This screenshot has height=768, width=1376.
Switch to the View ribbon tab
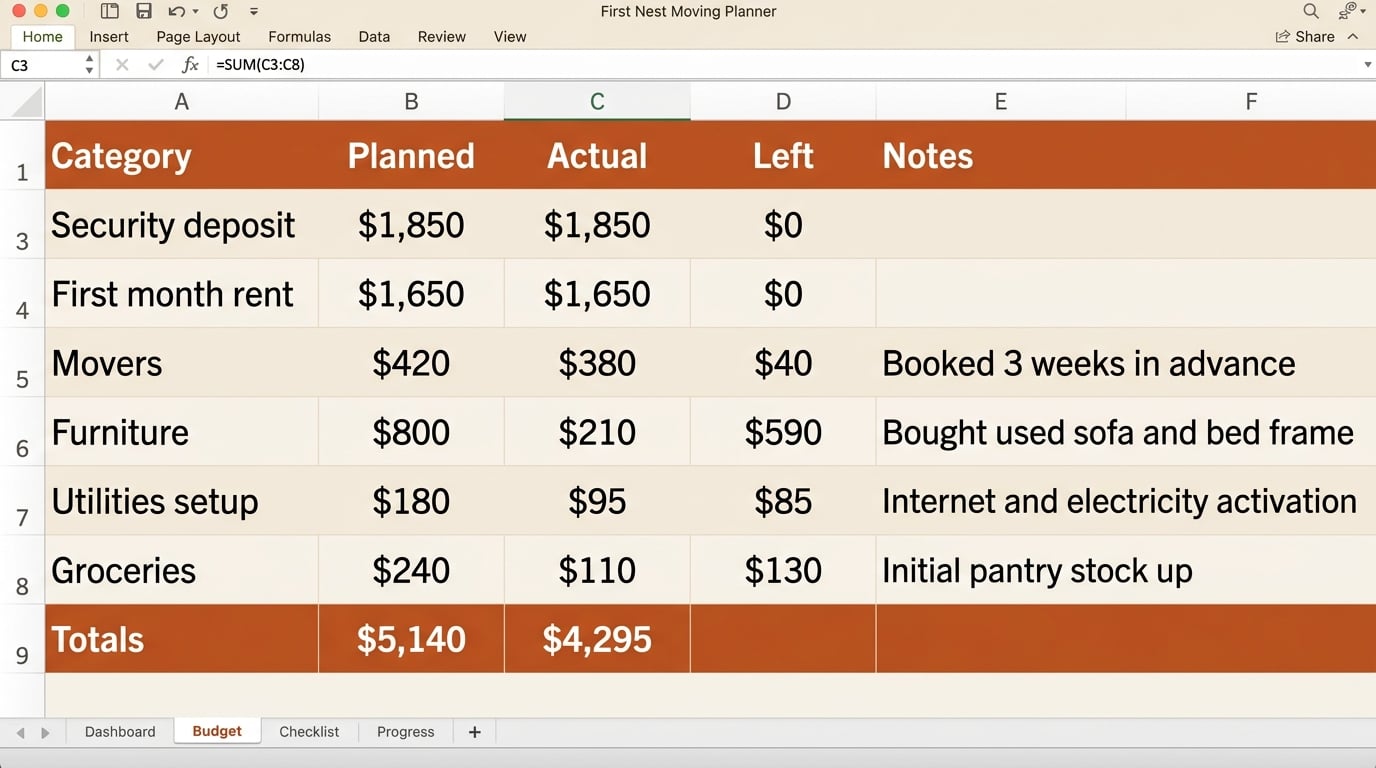point(510,36)
